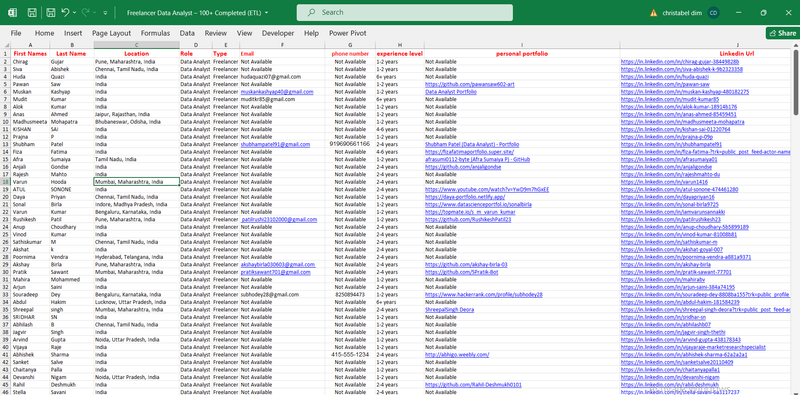Click the Share button
The height and width of the screenshot is (395, 800).
click(x=783, y=33)
